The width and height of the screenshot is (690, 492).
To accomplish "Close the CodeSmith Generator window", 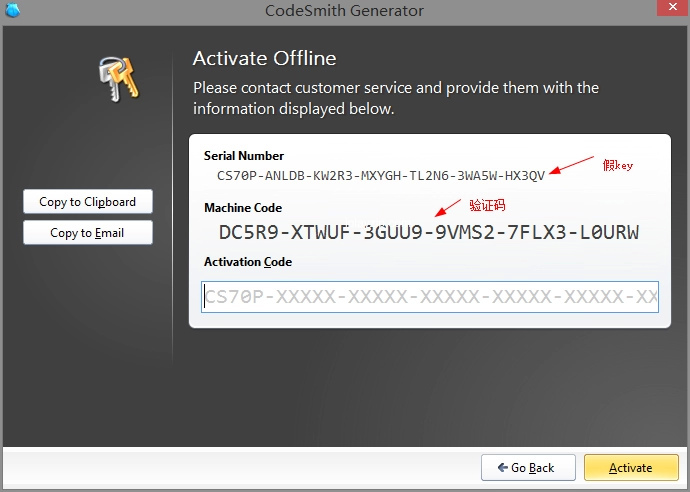I will coord(673,7).
